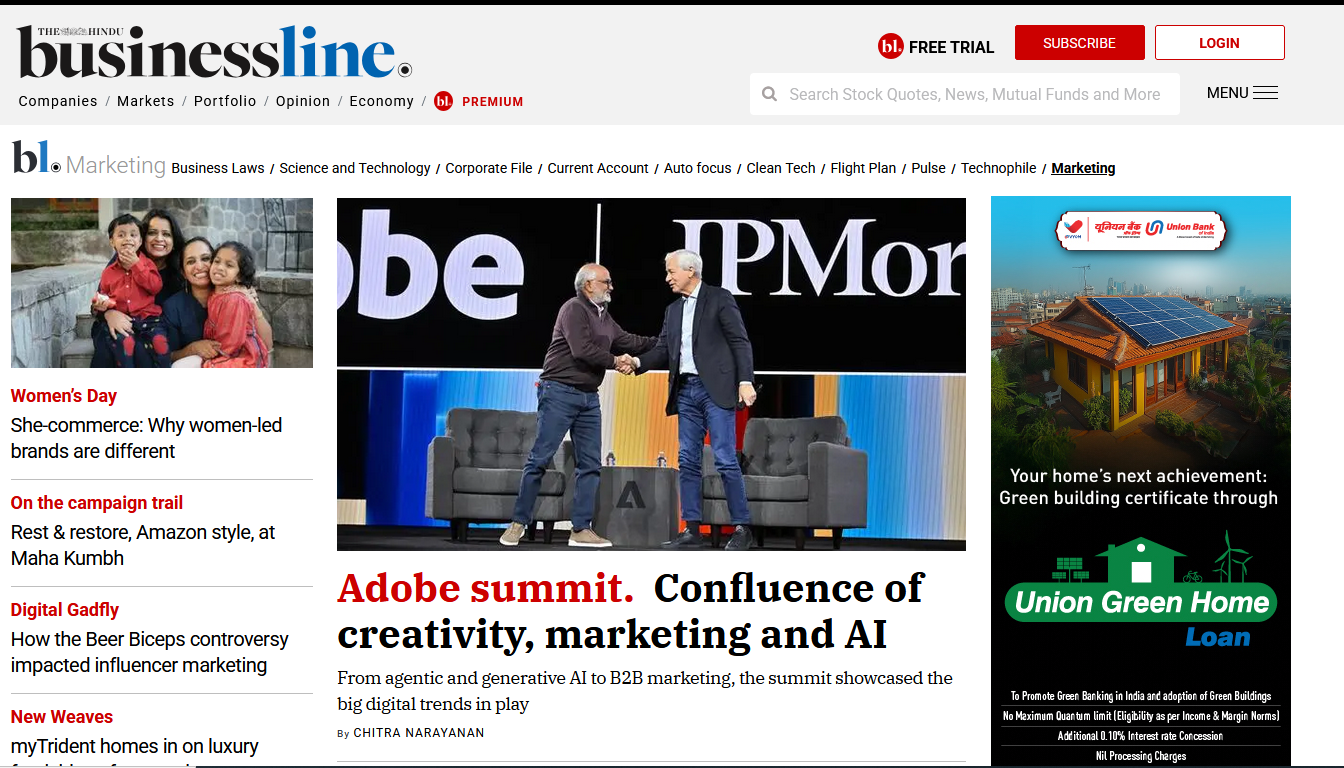The image size is (1344, 768).
Task: Open author Chitra Narayanan's page
Action: click(x=418, y=733)
